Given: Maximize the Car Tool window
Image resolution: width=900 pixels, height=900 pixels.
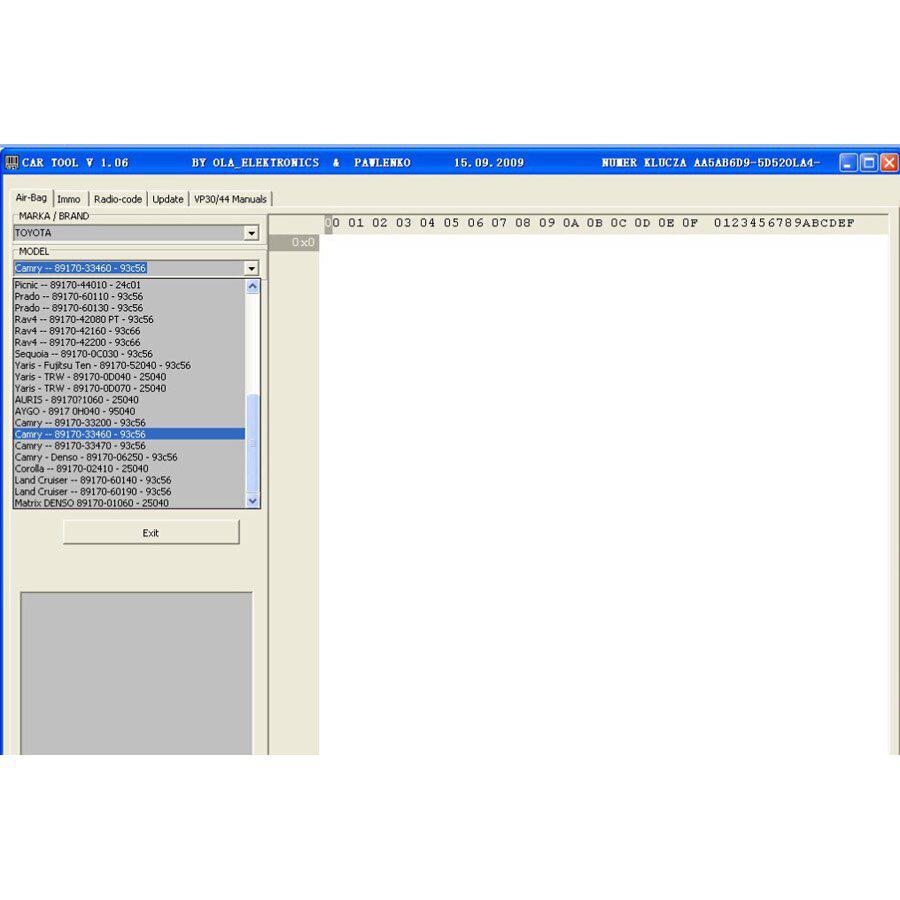Looking at the screenshot, I should coord(869,162).
